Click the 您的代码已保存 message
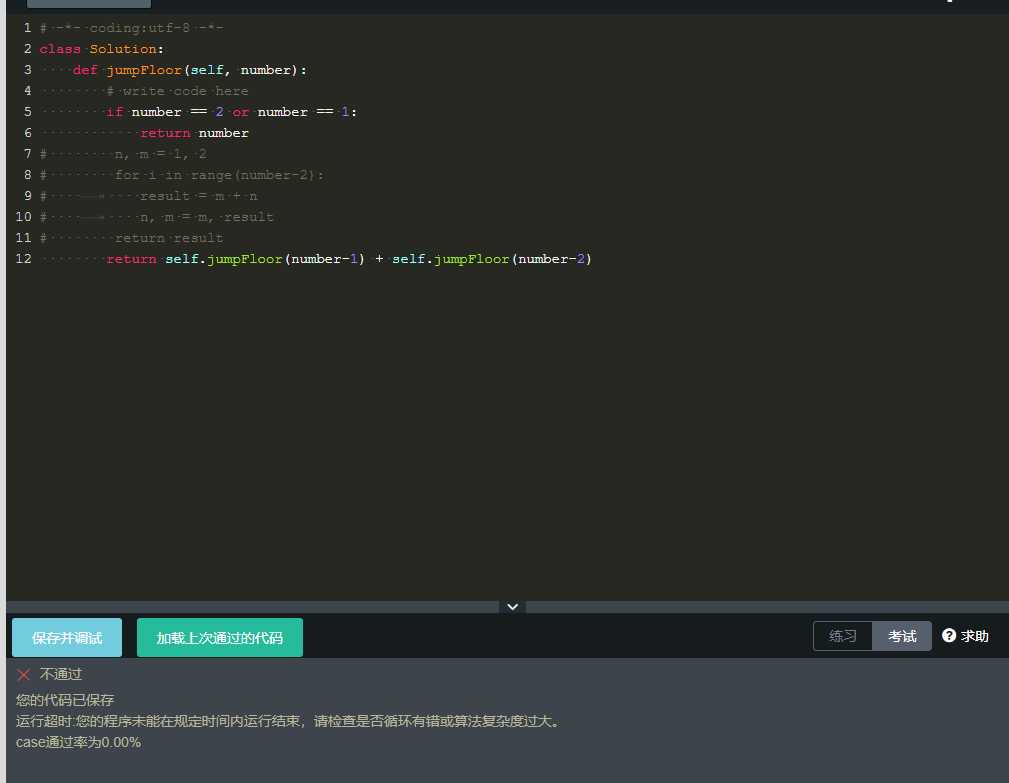The image size is (1009, 783). [x=65, y=699]
